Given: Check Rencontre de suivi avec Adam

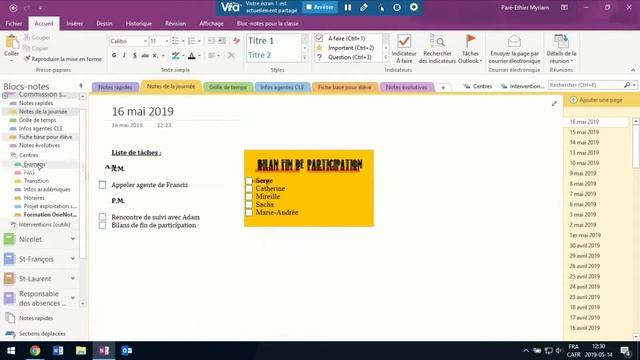Looking at the screenshot, I should (x=102, y=217).
